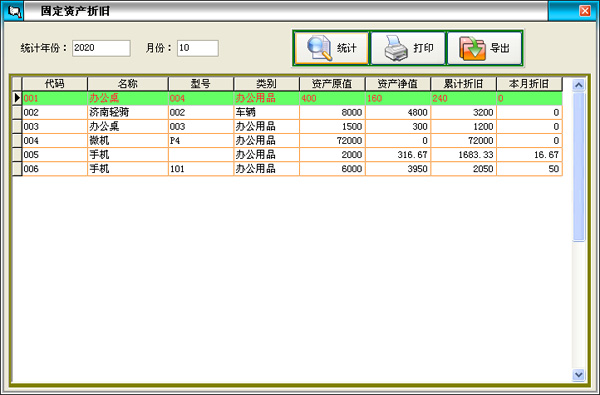Click the accumulated depreciation cell 3200
600x395 pixels.
click(463, 113)
